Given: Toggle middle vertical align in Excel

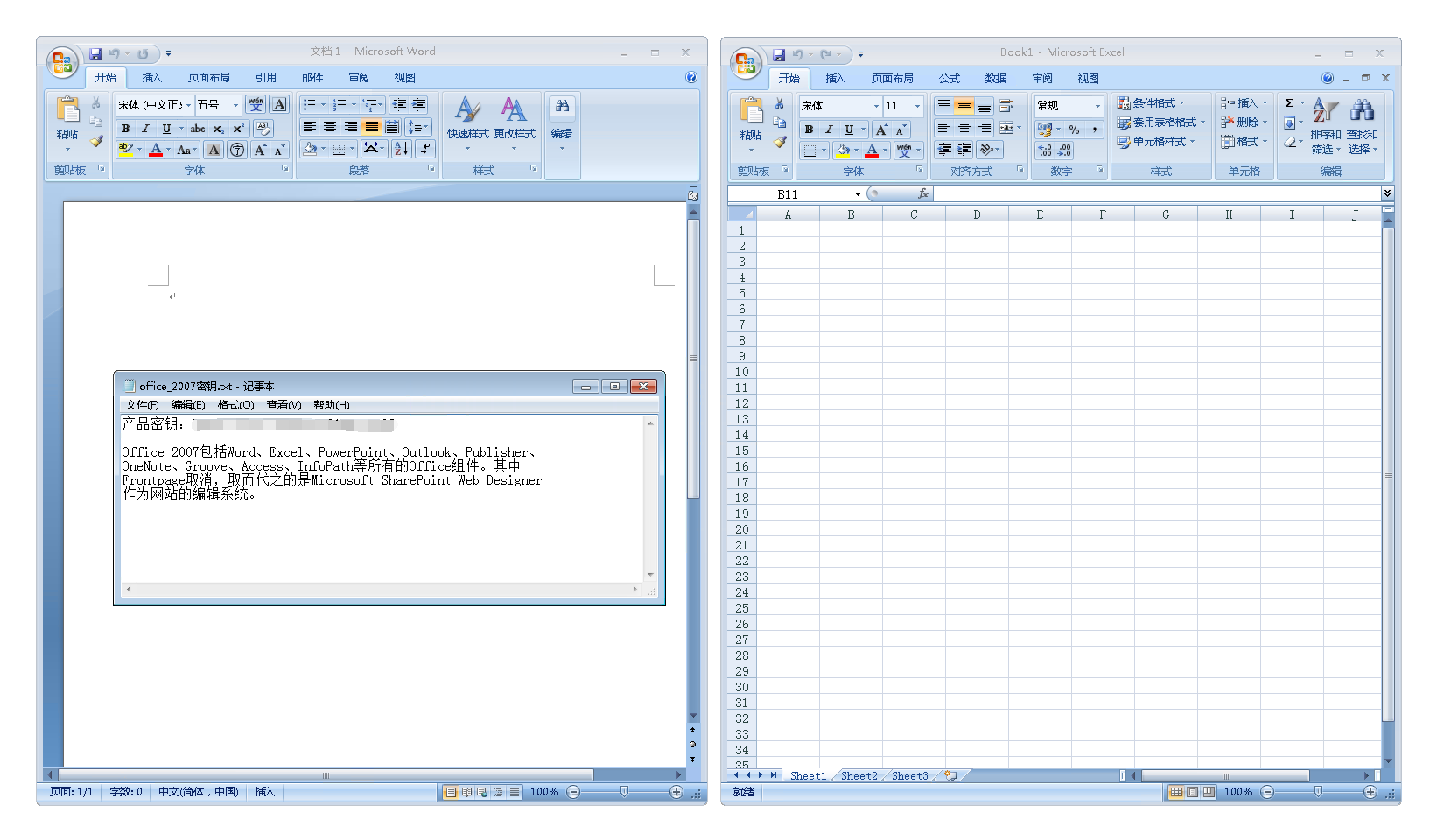Looking at the screenshot, I should 964,106.
